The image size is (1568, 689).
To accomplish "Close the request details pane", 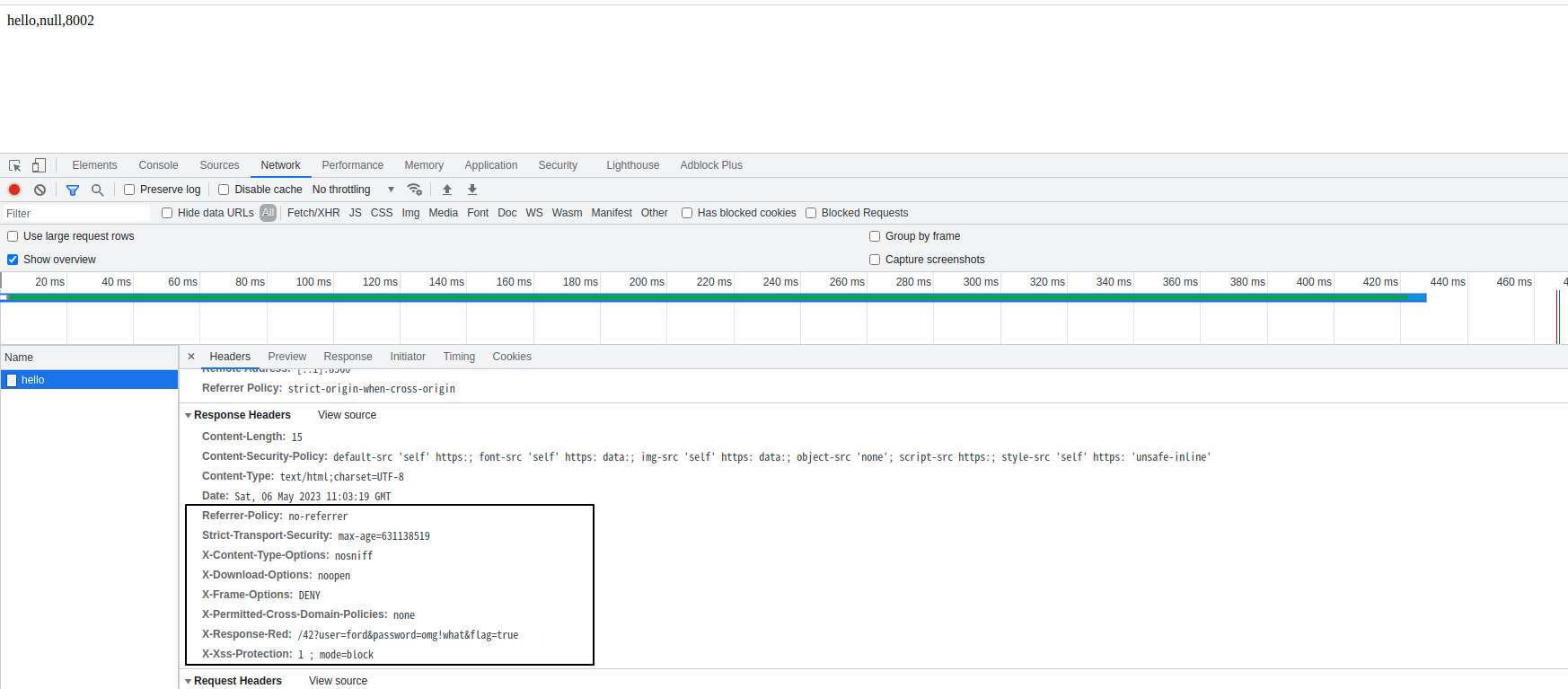I will (191, 357).
